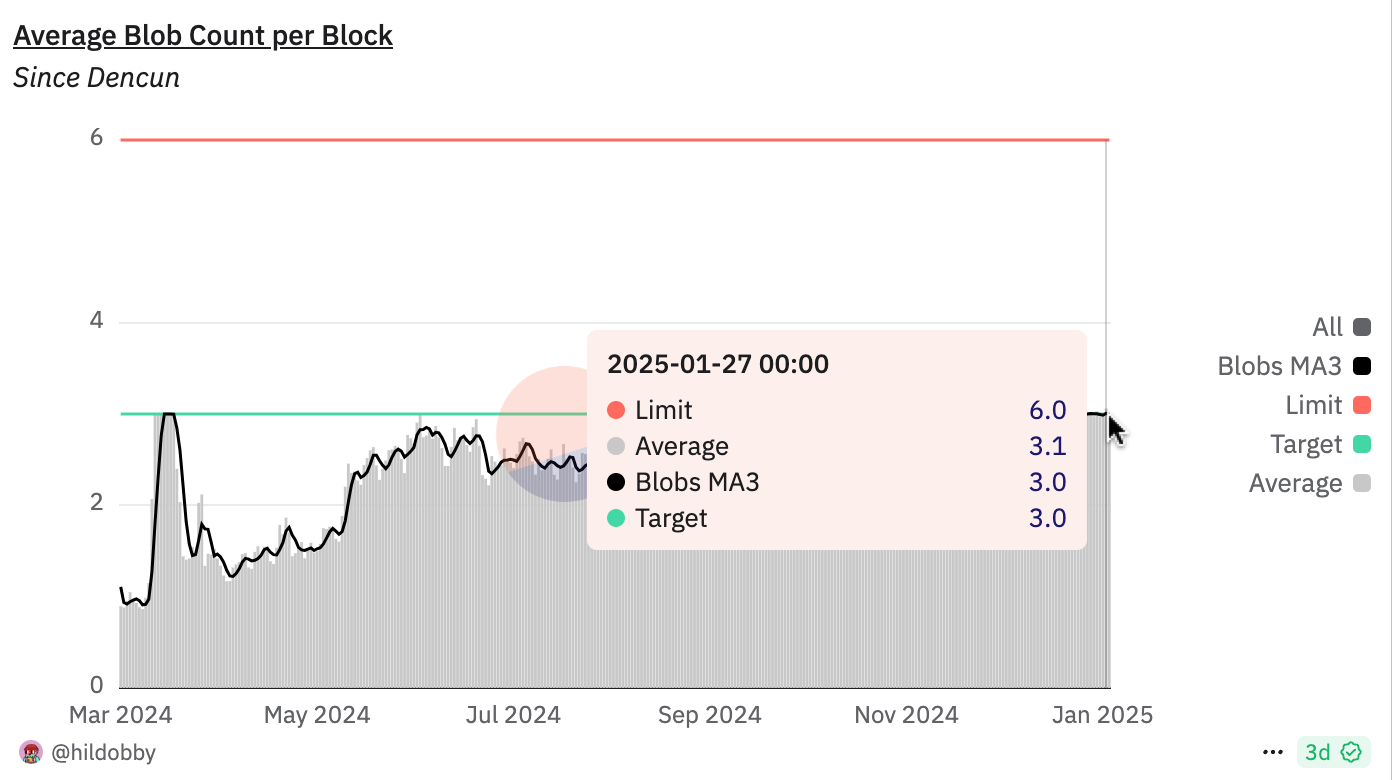The image size is (1392, 780).
Task: Click the green verified checkmark icon
Action: tap(1351, 752)
